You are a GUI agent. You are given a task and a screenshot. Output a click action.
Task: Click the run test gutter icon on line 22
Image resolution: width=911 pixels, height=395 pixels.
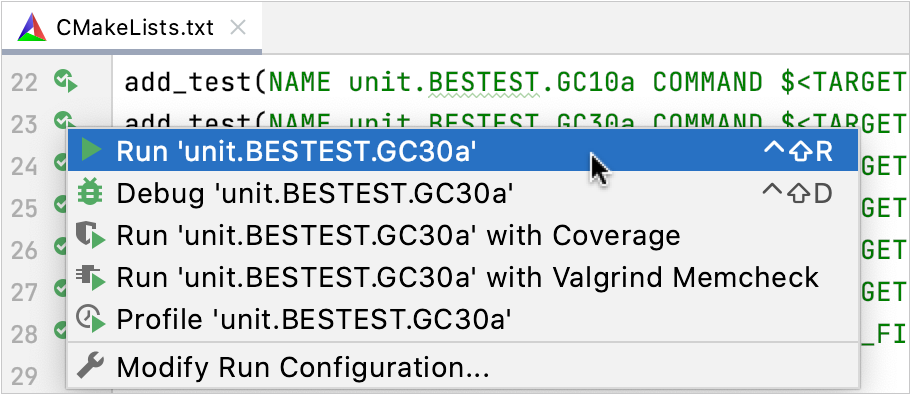65,81
